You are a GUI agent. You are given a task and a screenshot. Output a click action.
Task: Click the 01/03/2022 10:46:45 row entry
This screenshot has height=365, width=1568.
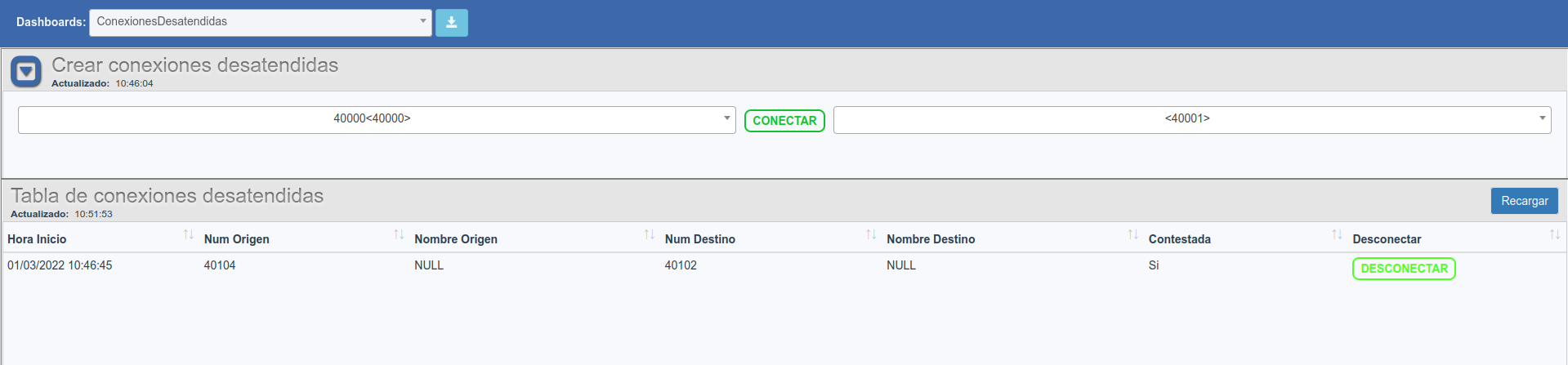(x=60, y=265)
